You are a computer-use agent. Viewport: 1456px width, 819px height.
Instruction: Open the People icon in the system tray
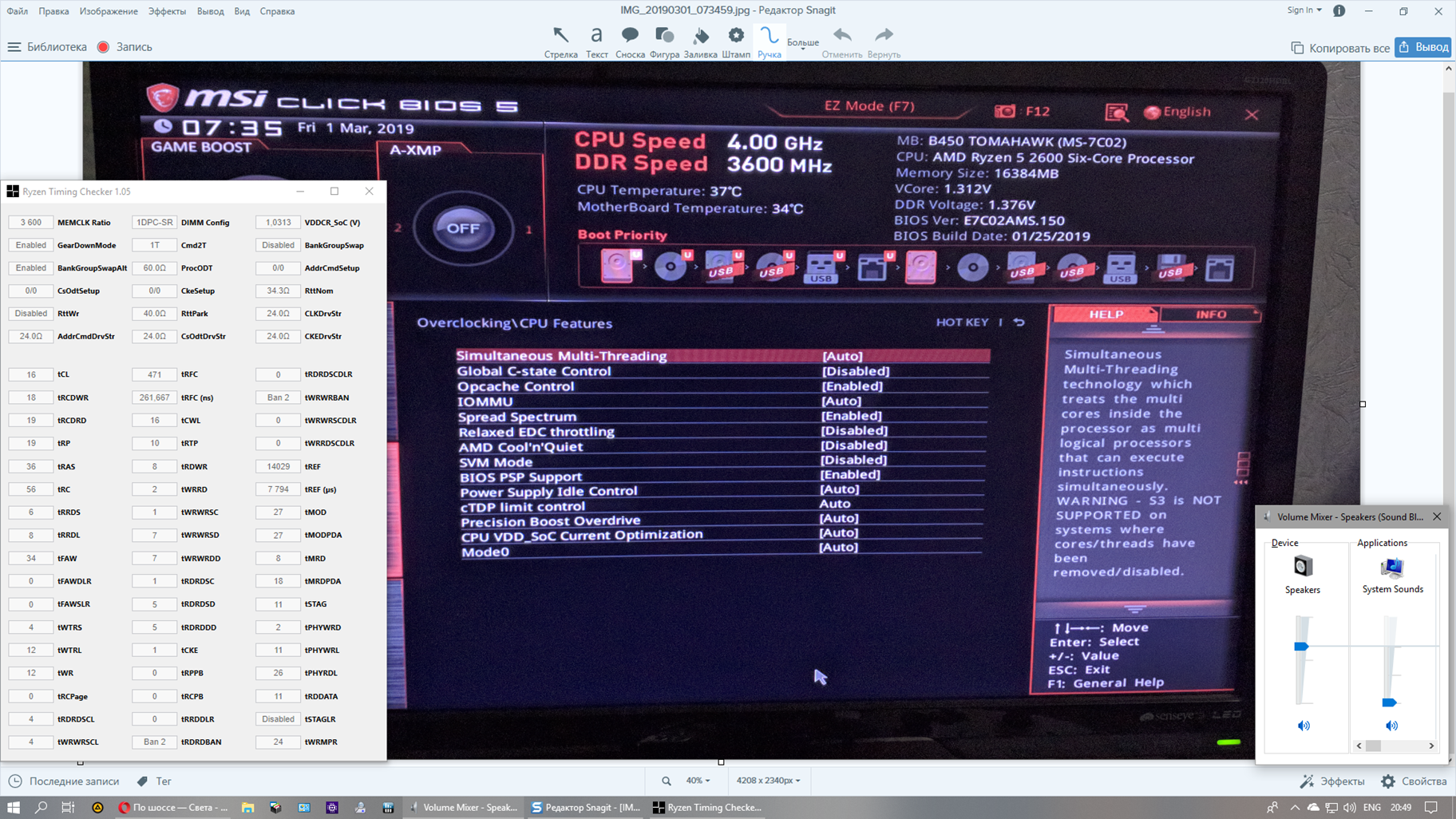1272,807
